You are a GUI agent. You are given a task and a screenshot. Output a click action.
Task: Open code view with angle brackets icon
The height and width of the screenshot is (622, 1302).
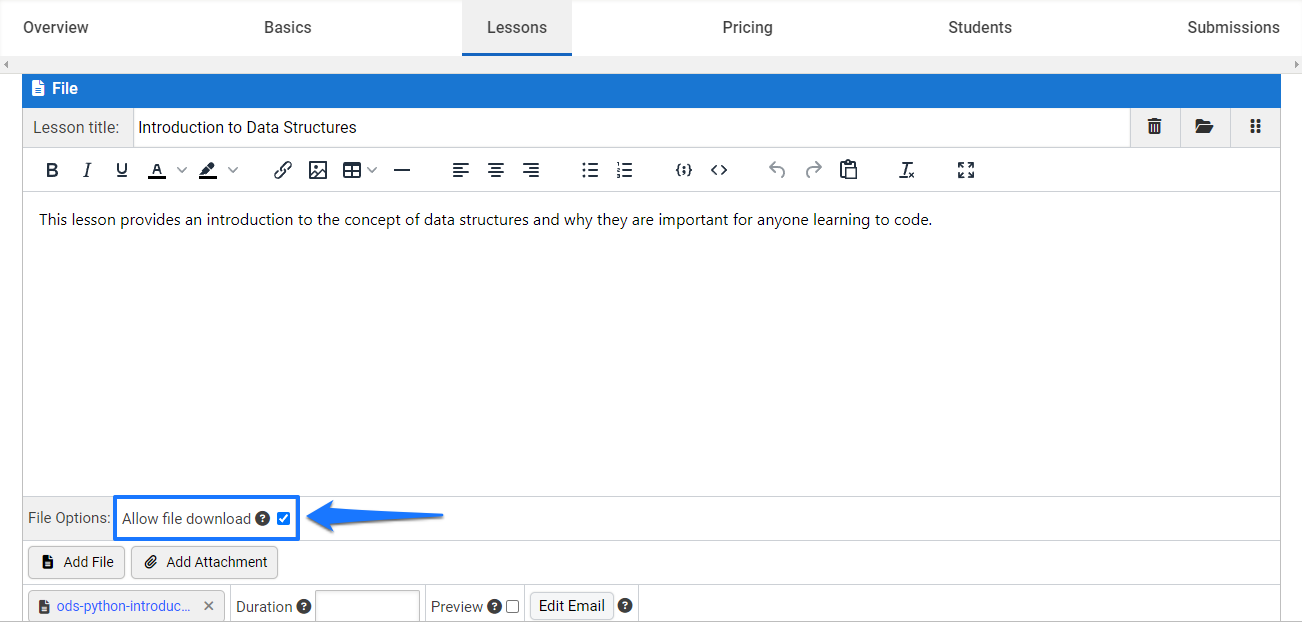click(719, 170)
